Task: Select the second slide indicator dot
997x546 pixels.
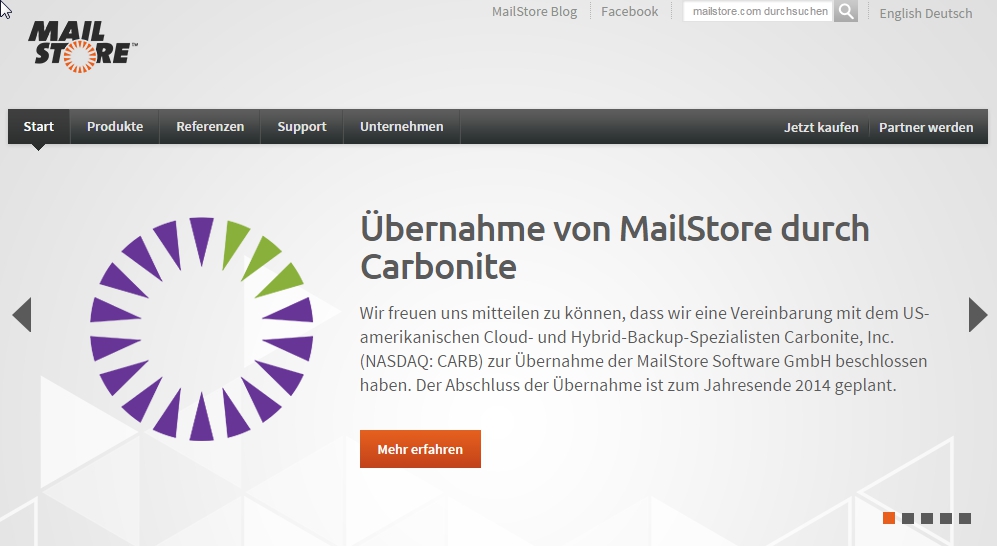Action: (x=908, y=518)
